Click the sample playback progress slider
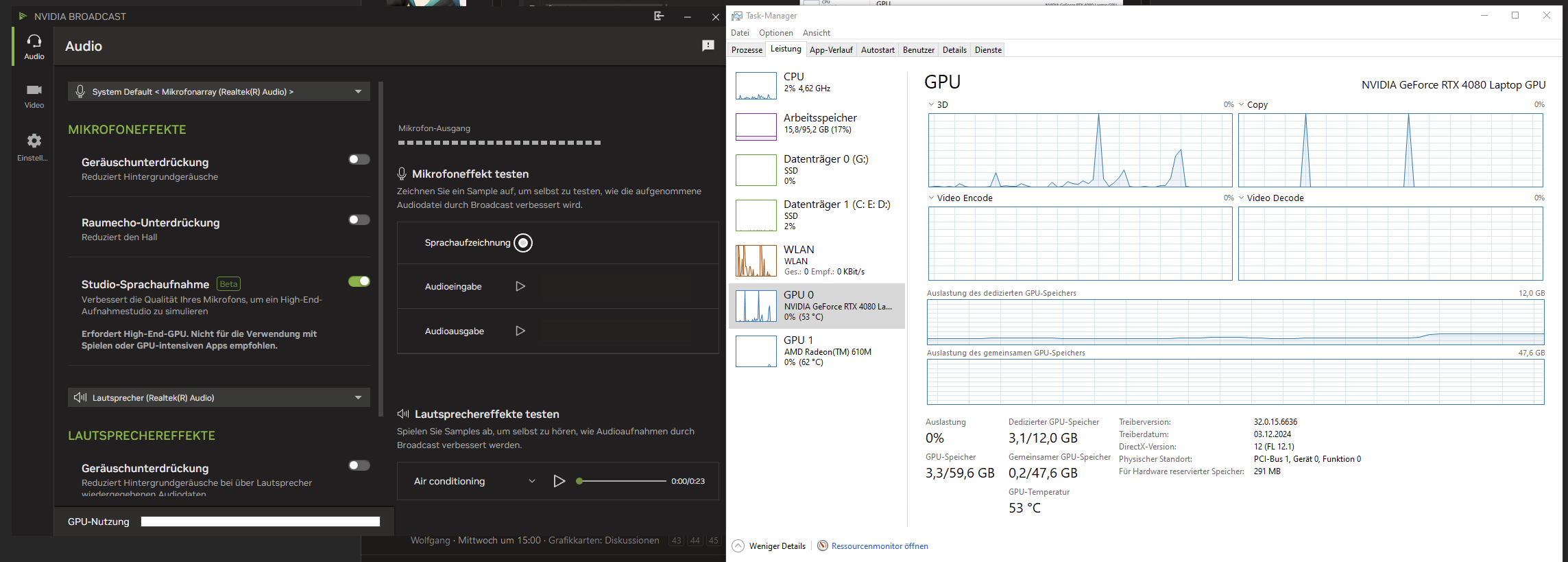This screenshot has height=562, width=1568. (622, 481)
